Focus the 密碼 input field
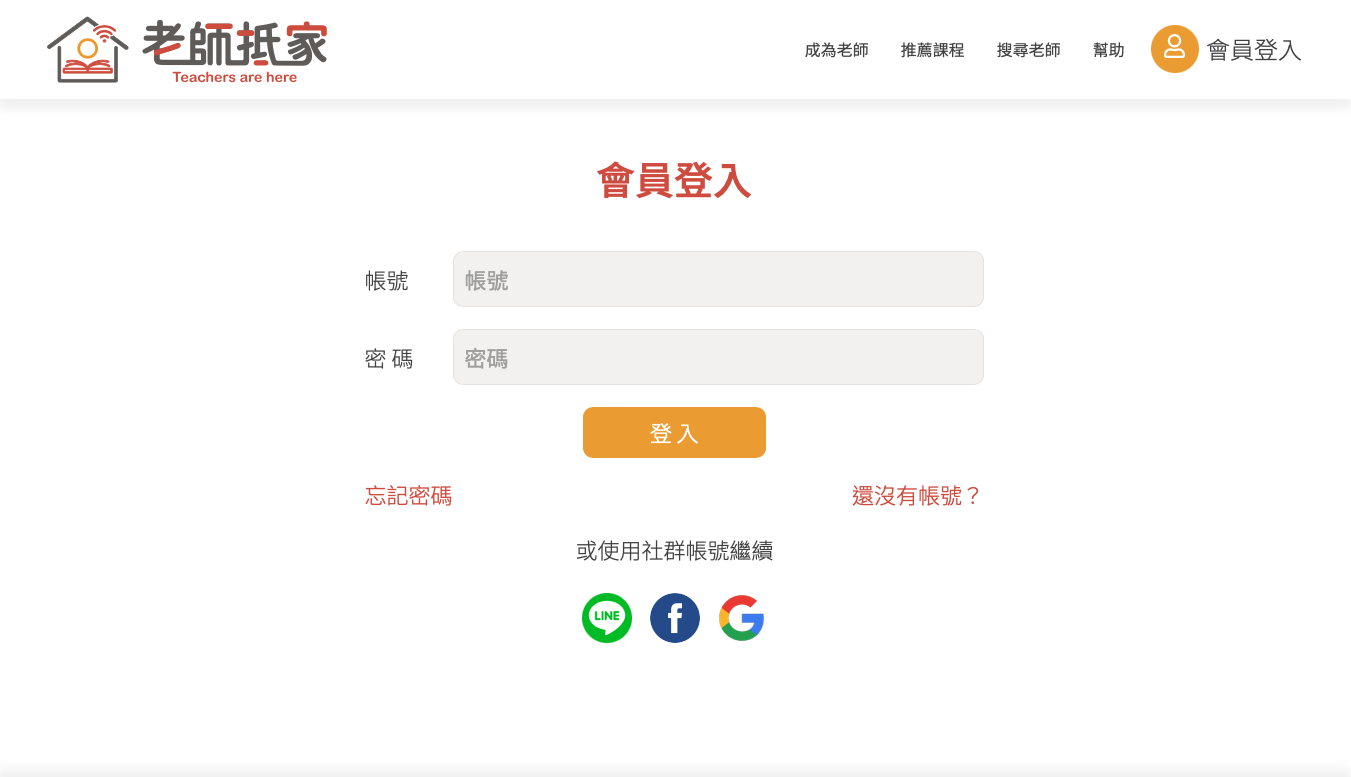 pos(718,357)
